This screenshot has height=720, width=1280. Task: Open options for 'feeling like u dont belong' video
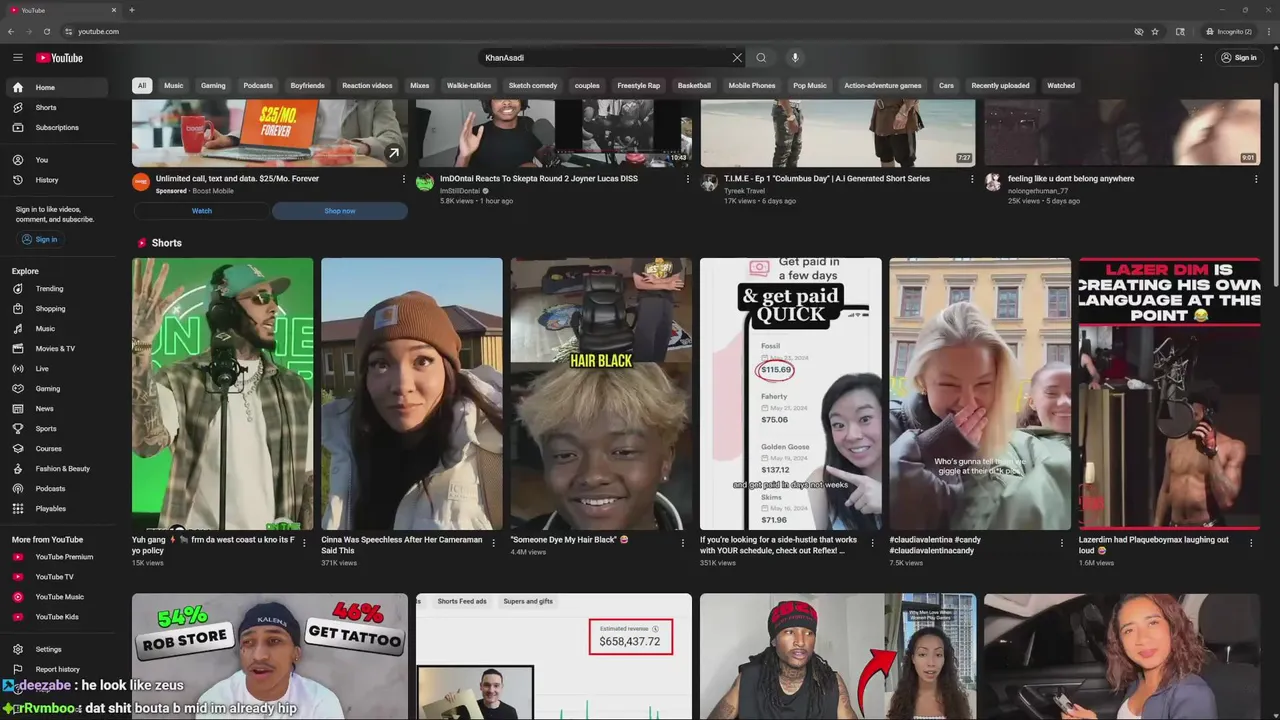click(1256, 179)
